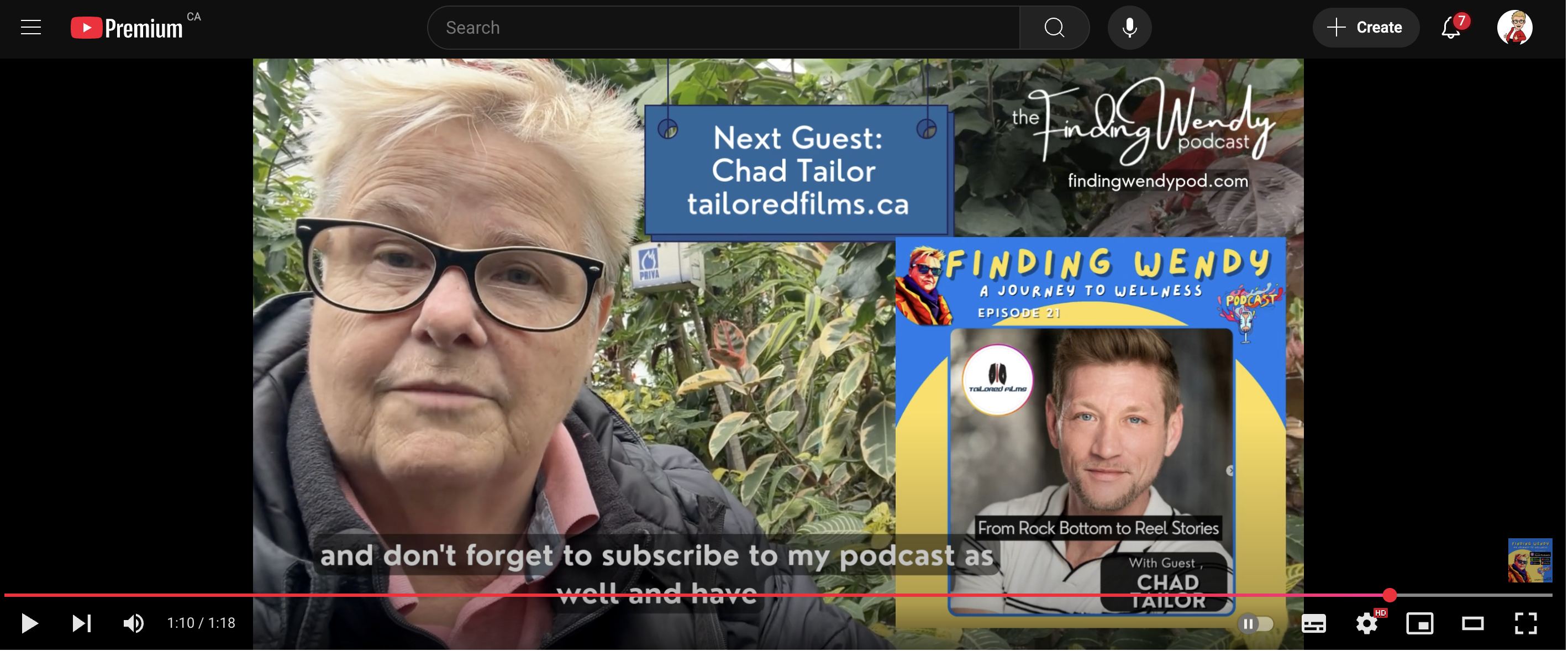Open the hamburger guide menu

pos(31,28)
